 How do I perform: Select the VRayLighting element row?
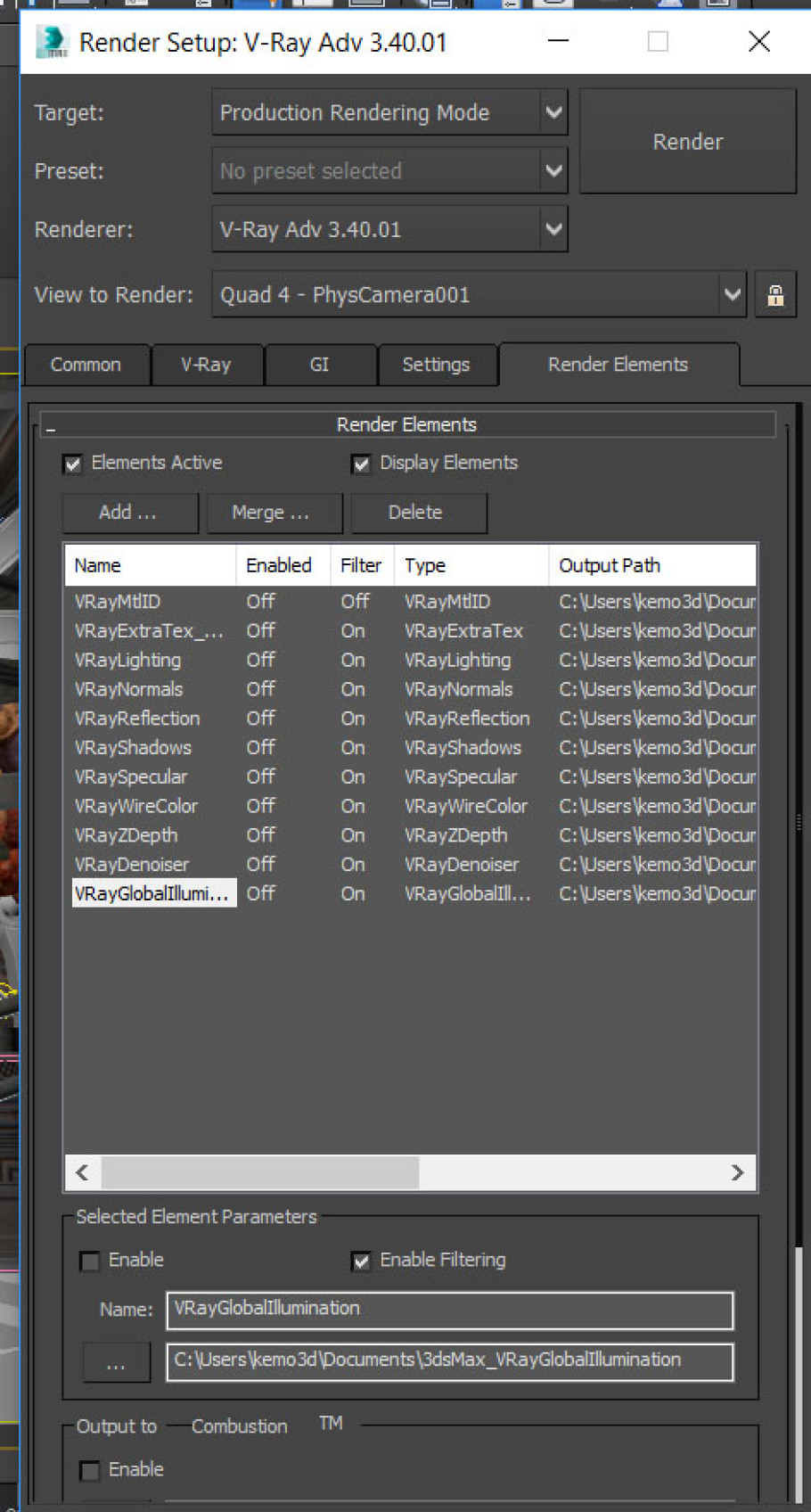coord(411,661)
